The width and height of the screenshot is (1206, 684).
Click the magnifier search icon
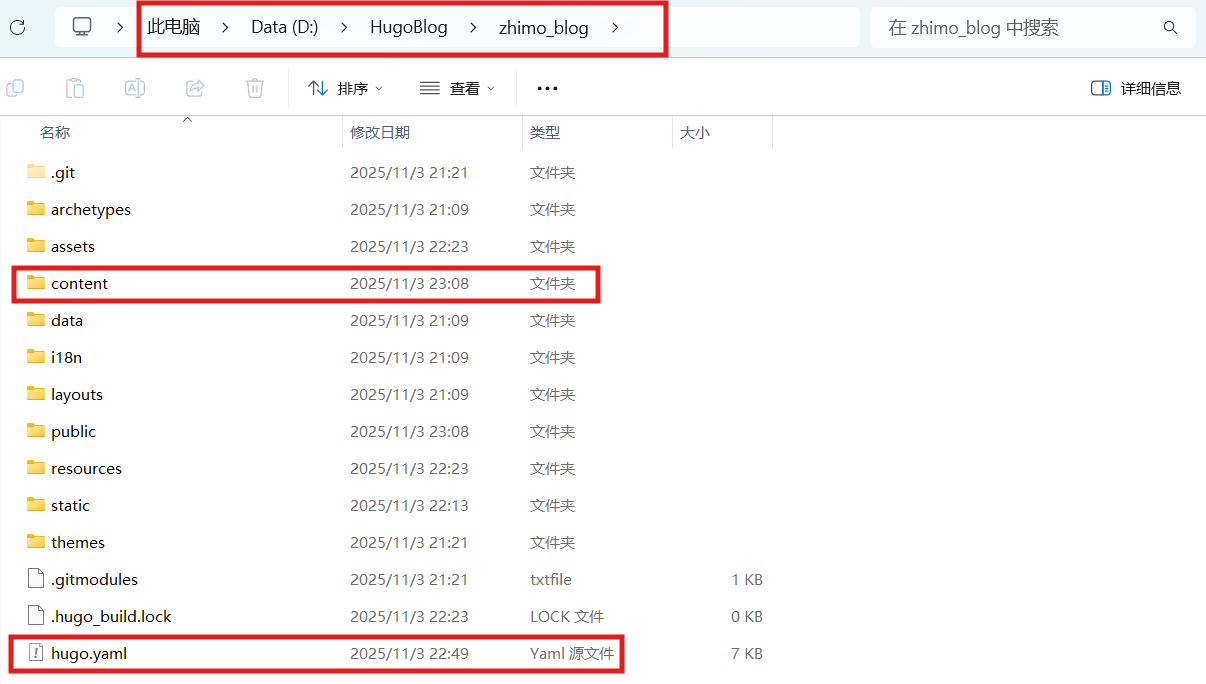tap(1170, 28)
